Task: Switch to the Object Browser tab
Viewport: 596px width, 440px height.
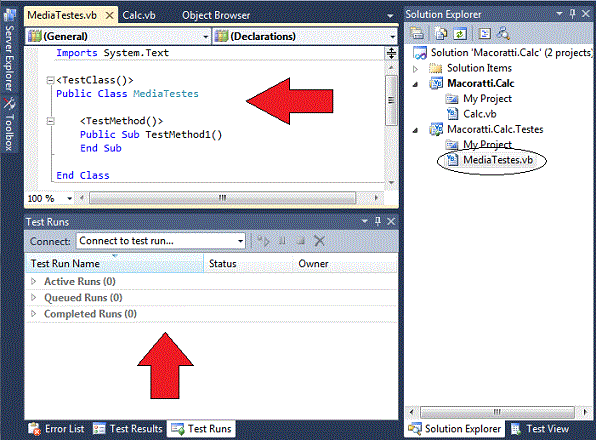Action: click(216, 16)
